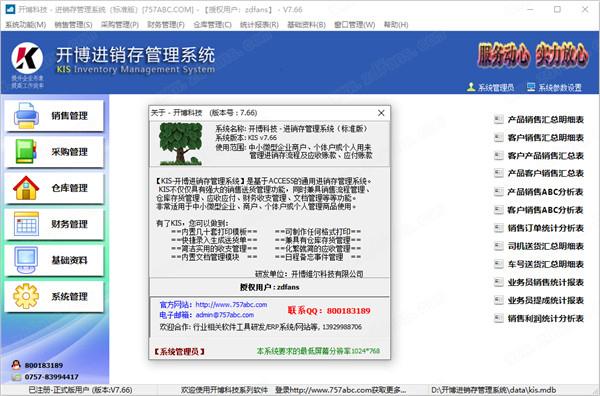
Task: Close the 关于 about dialog
Action: tap(381, 113)
